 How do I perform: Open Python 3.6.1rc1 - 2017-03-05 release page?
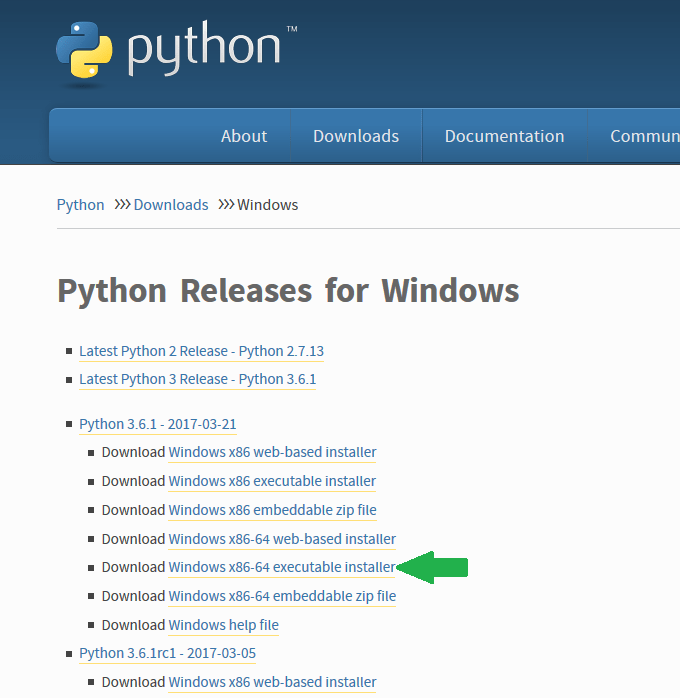pyautogui.click(x=167, y=653)
